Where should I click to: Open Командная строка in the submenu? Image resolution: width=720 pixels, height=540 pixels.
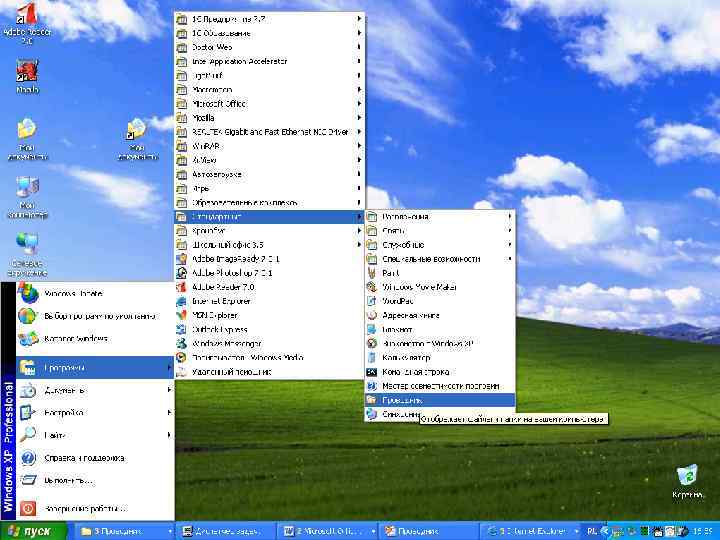440,372
